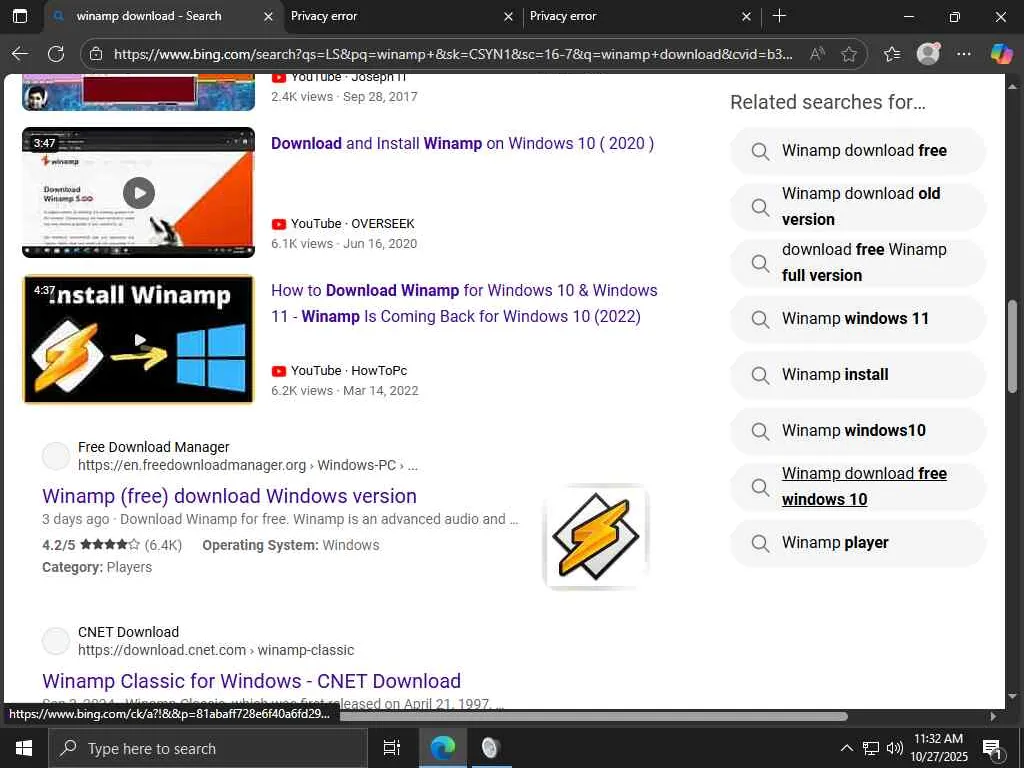Viewport: 1024px width, 768px height.
Task: Click the YouTube icon beside HowToPc
Action: coord(279,371)
